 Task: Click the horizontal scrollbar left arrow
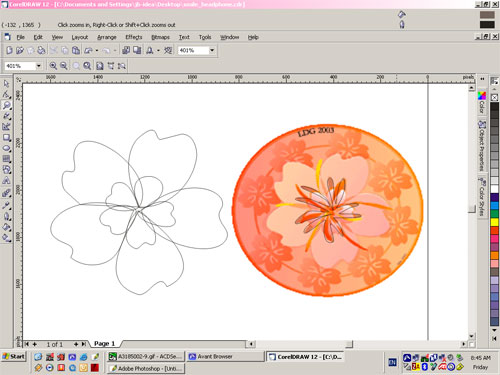251,344
